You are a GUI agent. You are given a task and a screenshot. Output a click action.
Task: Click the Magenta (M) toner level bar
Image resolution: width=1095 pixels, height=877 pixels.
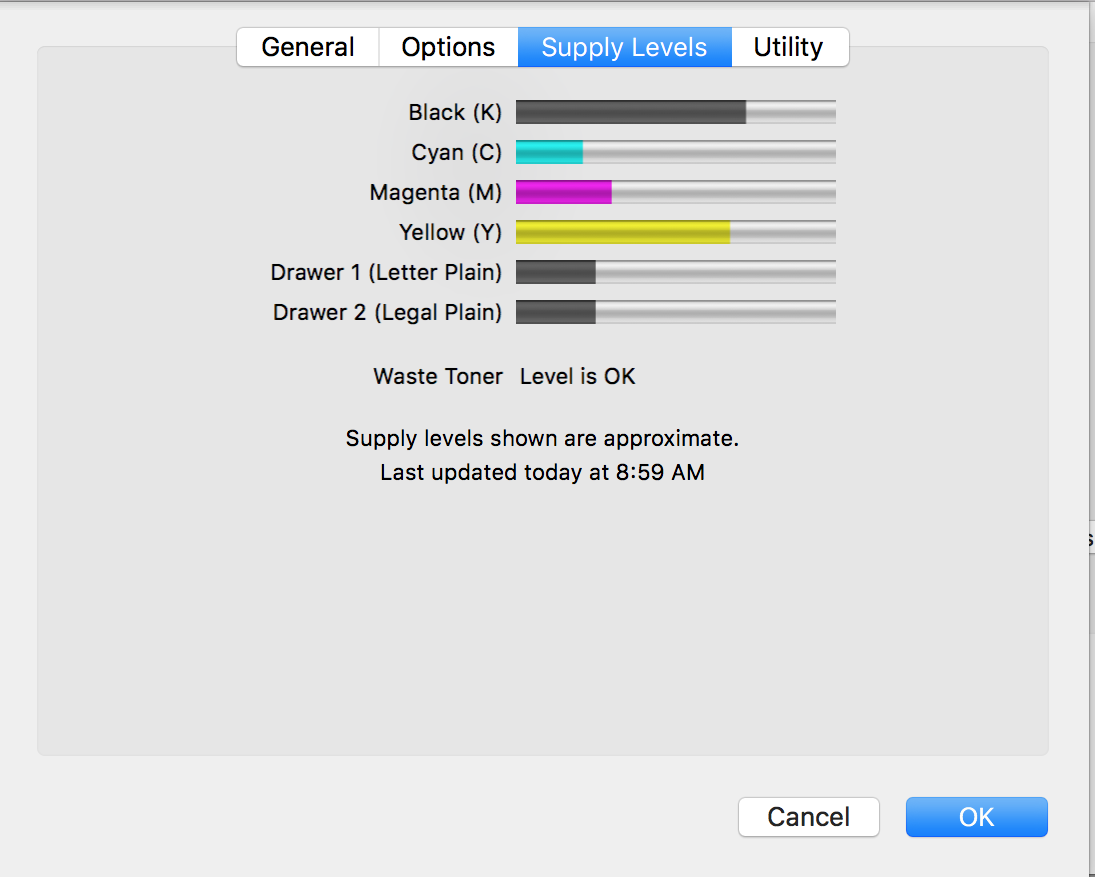click(x=675, y=192)
